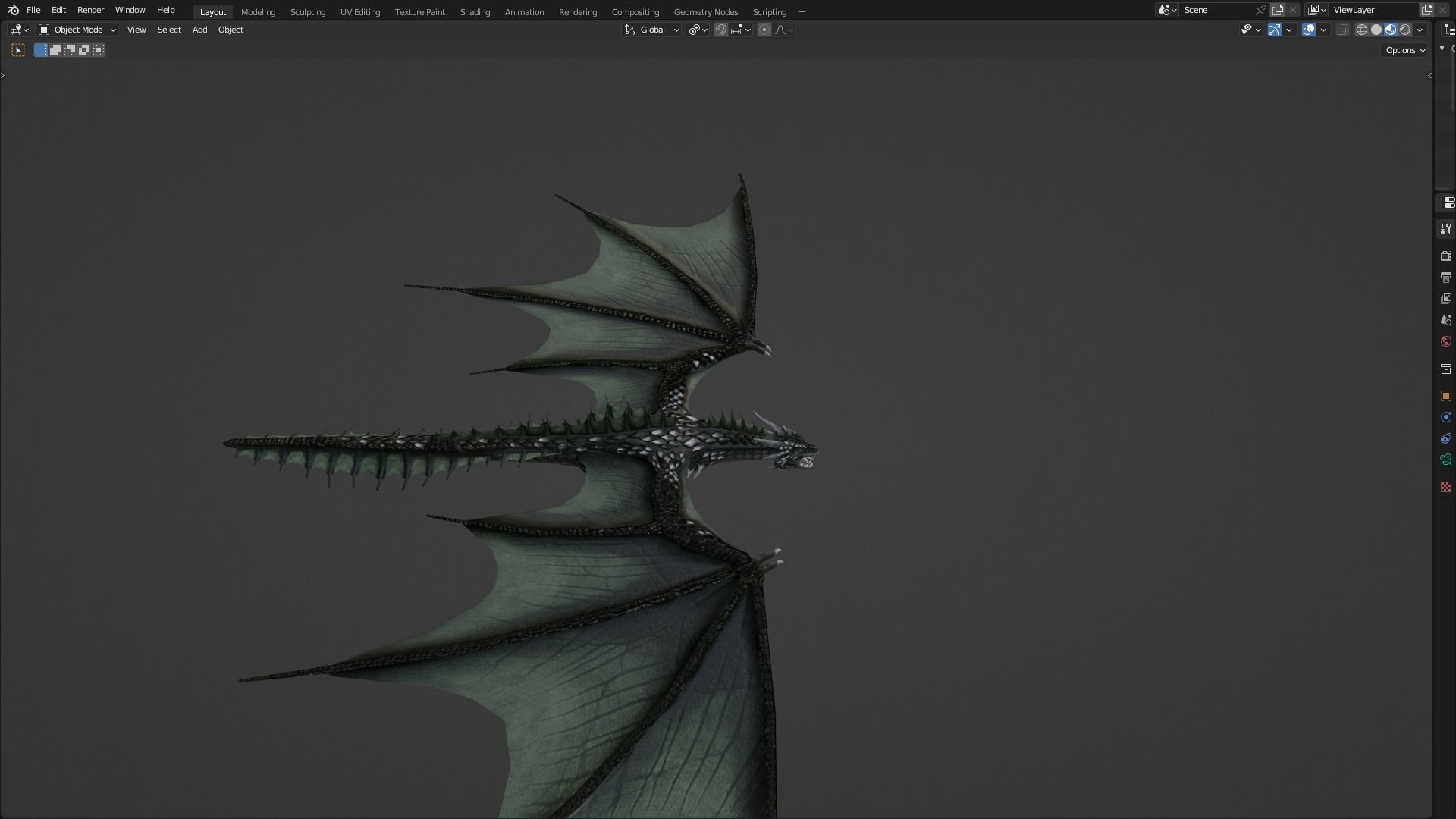Switch to the Animation workspace tab

point(524,12)
